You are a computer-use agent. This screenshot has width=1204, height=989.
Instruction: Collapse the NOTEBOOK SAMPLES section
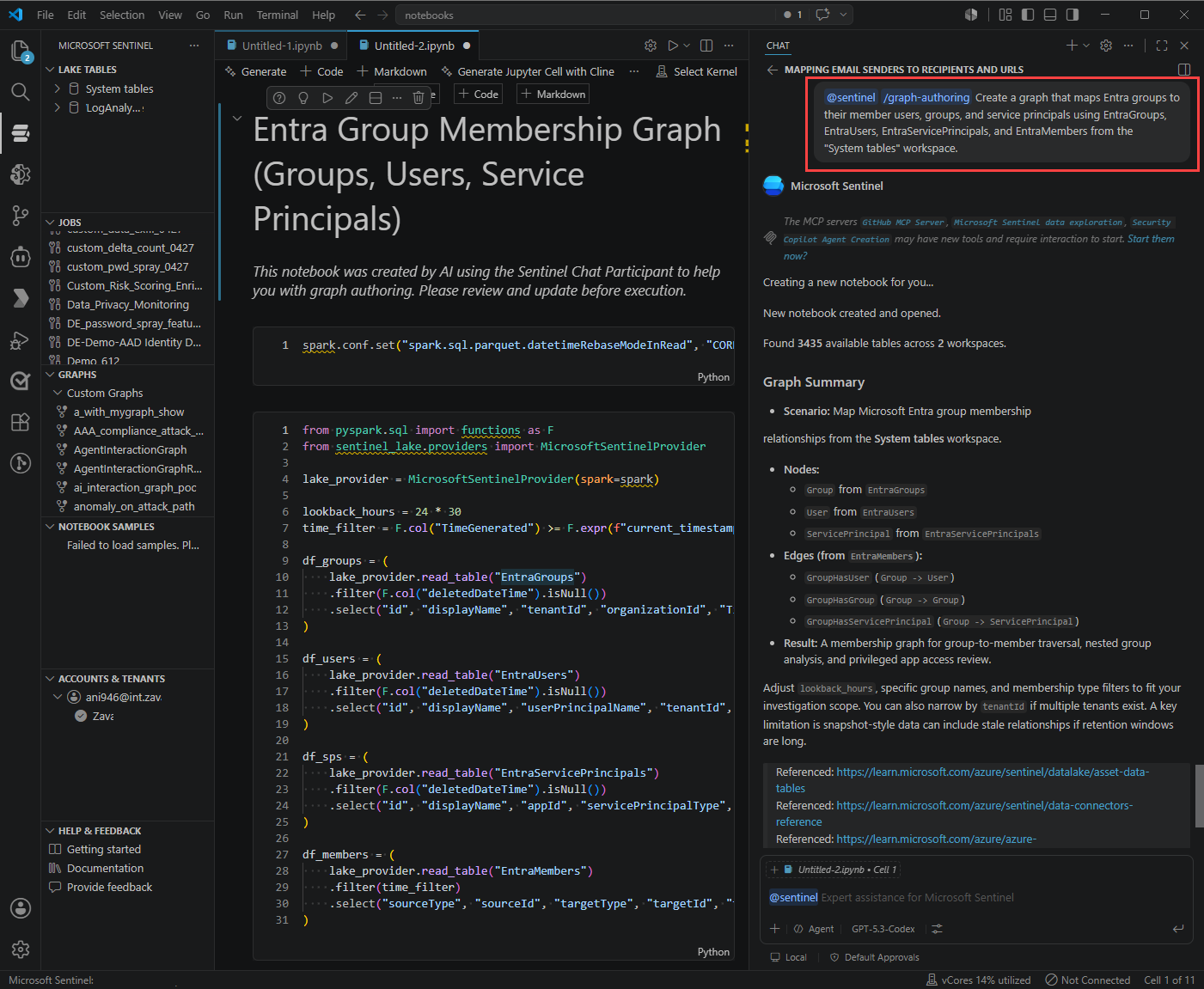[50, 527]
